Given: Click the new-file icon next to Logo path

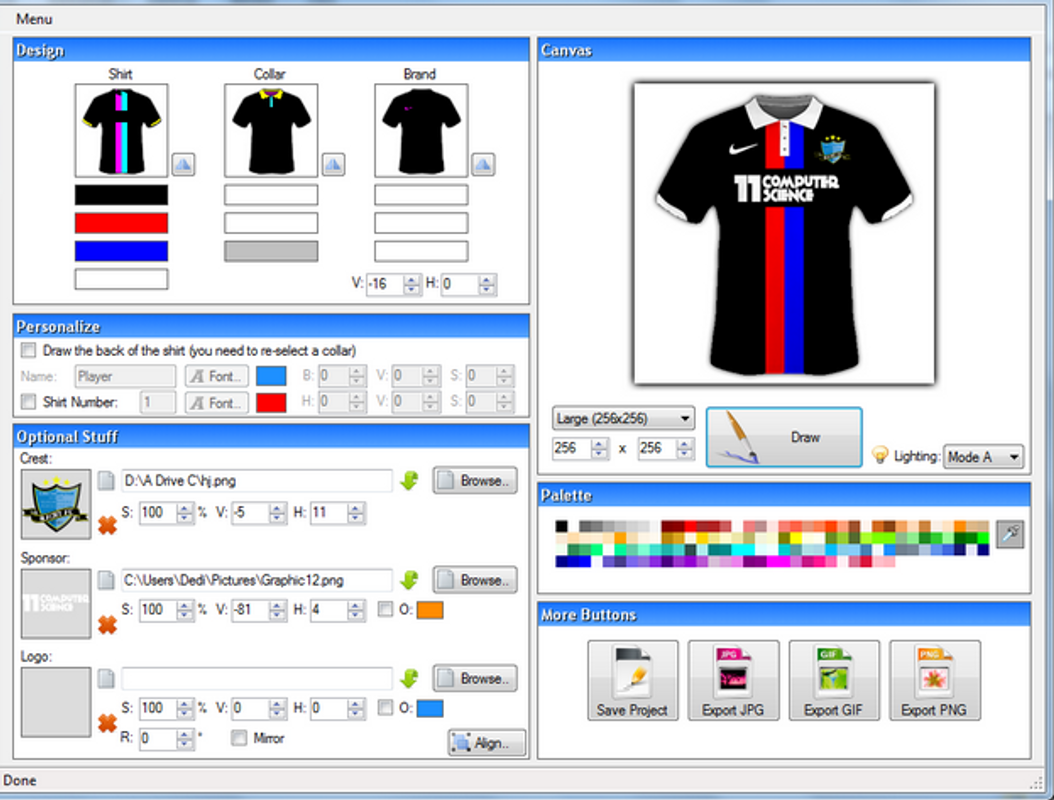Looking at the screenshot, I should (106, 679).
